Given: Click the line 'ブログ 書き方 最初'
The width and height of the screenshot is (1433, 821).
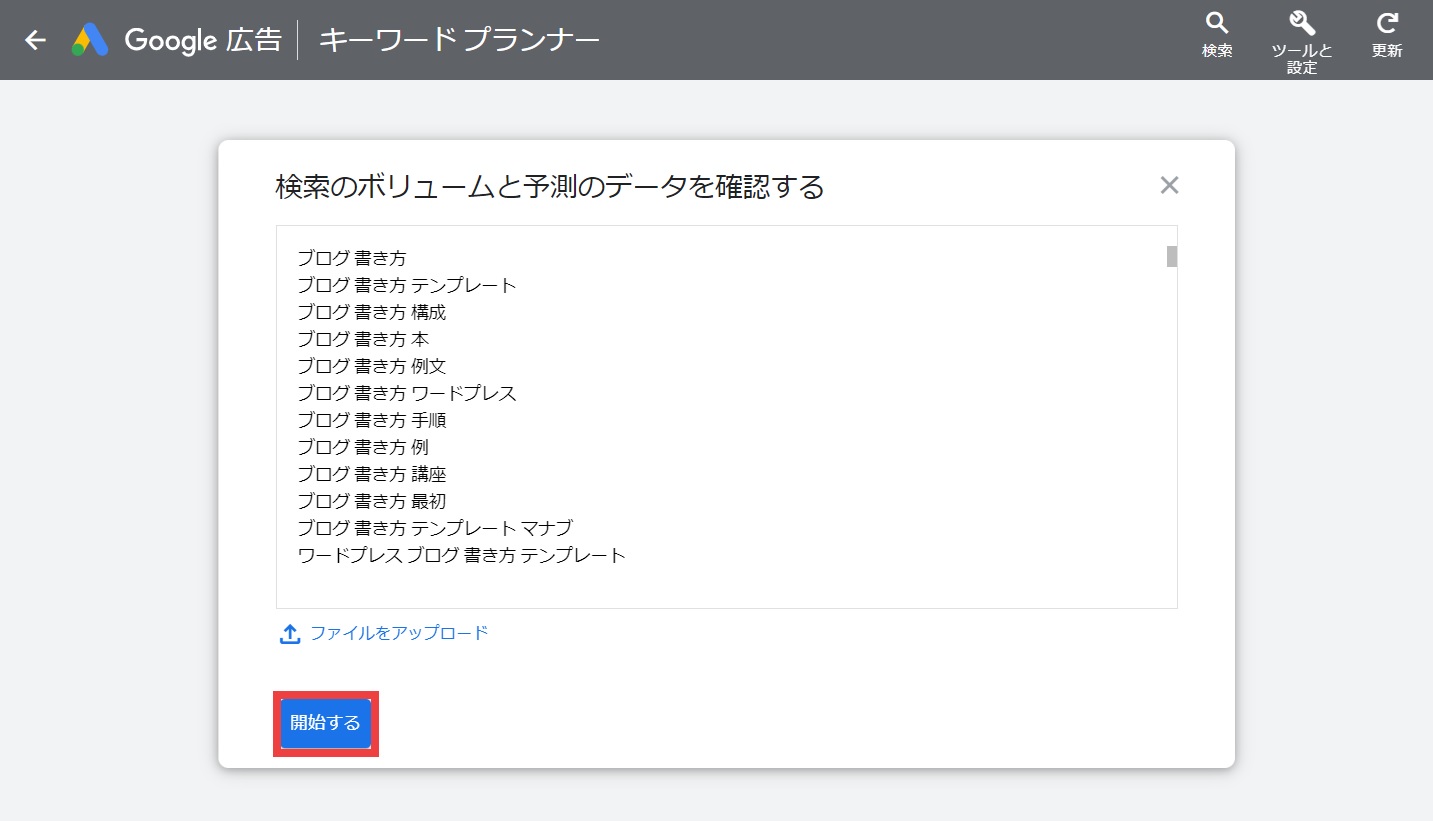Looking at the screenshot, I should click(372, 502).
